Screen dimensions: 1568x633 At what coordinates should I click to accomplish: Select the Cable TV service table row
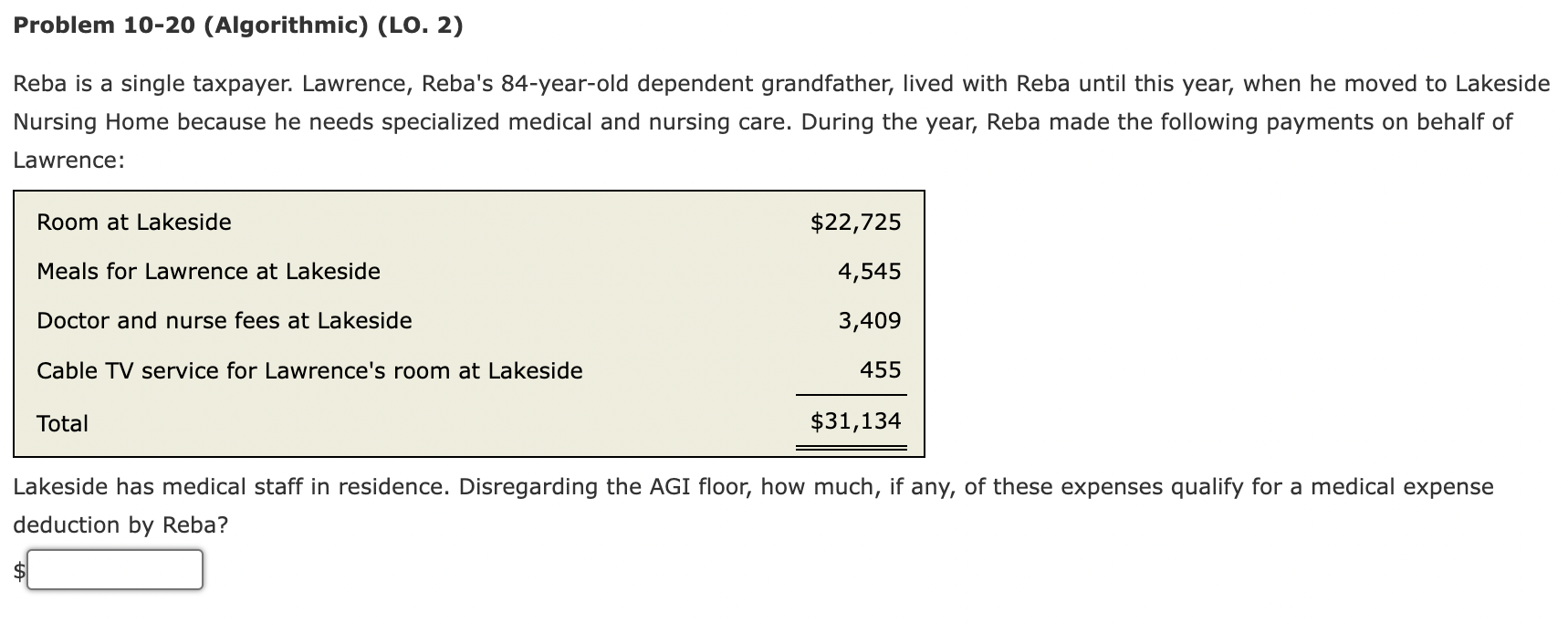(x=309, y=370)
